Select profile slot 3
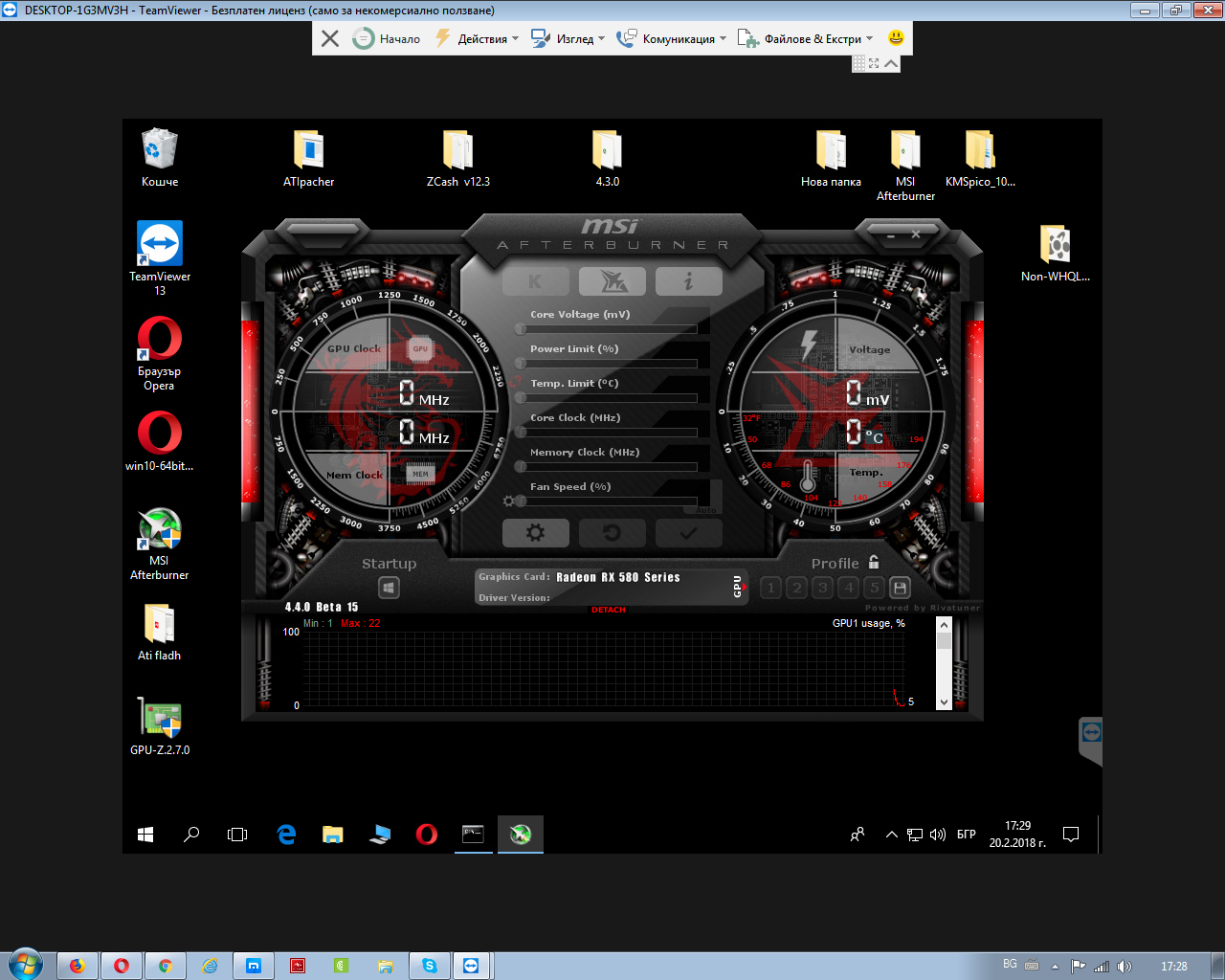The image size is (1225, 980). coord(823,588)
